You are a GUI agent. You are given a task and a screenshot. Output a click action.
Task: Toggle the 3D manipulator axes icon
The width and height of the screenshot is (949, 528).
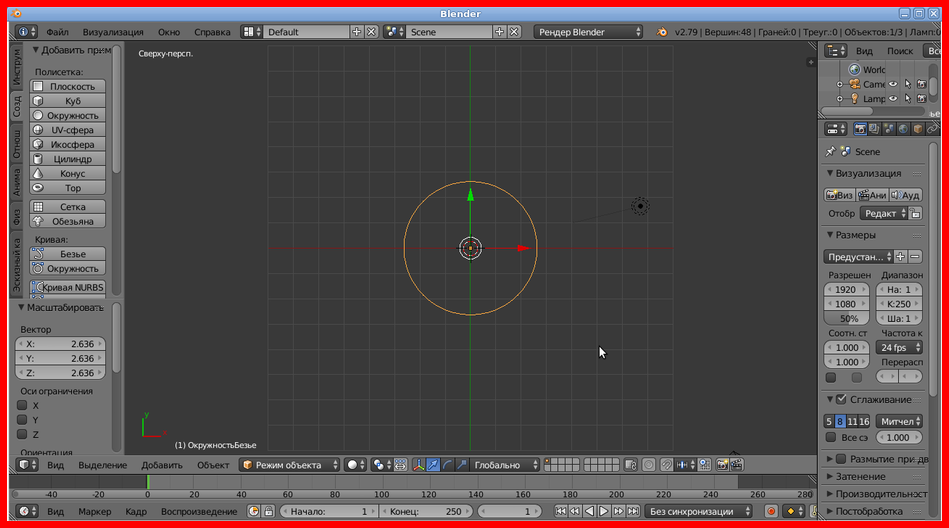click(418, 465)
